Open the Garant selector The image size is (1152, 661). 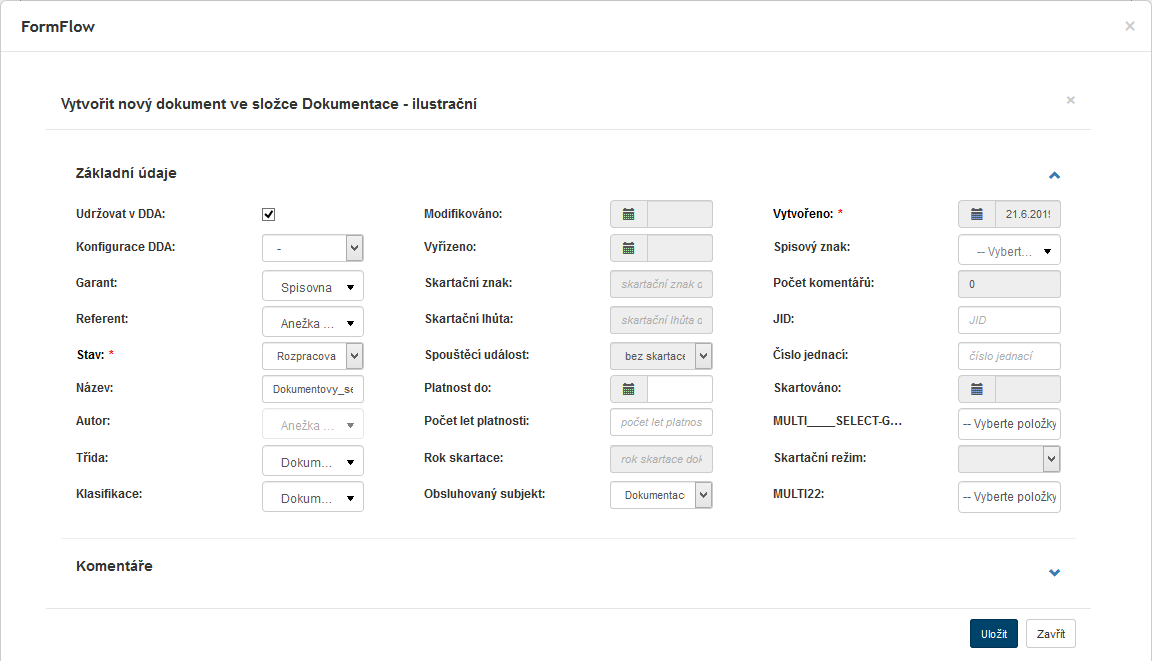pos(312,286)
